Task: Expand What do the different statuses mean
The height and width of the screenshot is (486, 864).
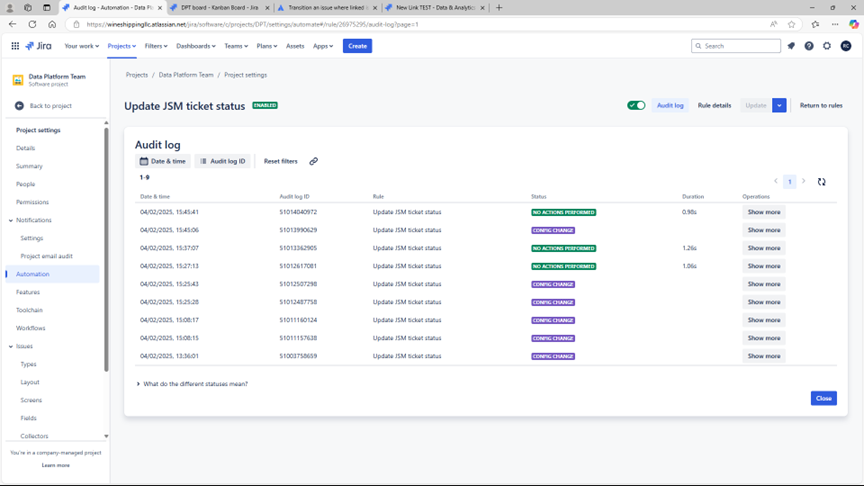Action: tap(192, 384)
